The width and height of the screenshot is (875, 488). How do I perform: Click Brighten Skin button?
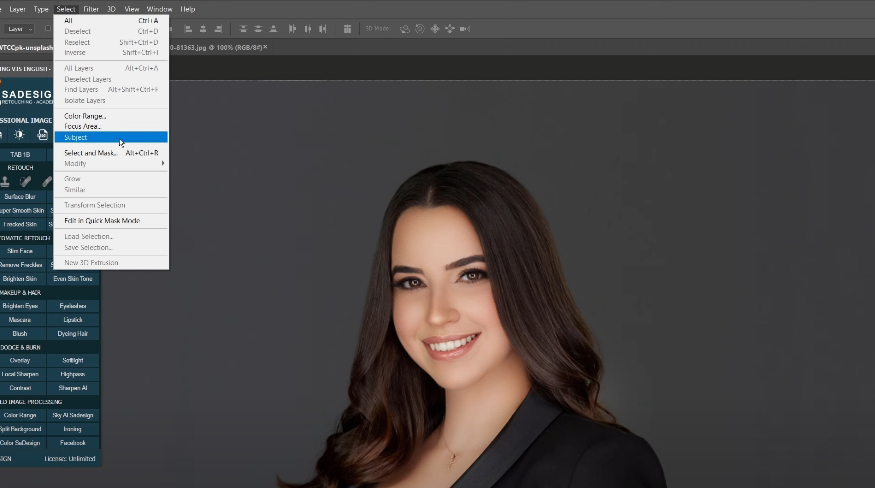[20, 279]
